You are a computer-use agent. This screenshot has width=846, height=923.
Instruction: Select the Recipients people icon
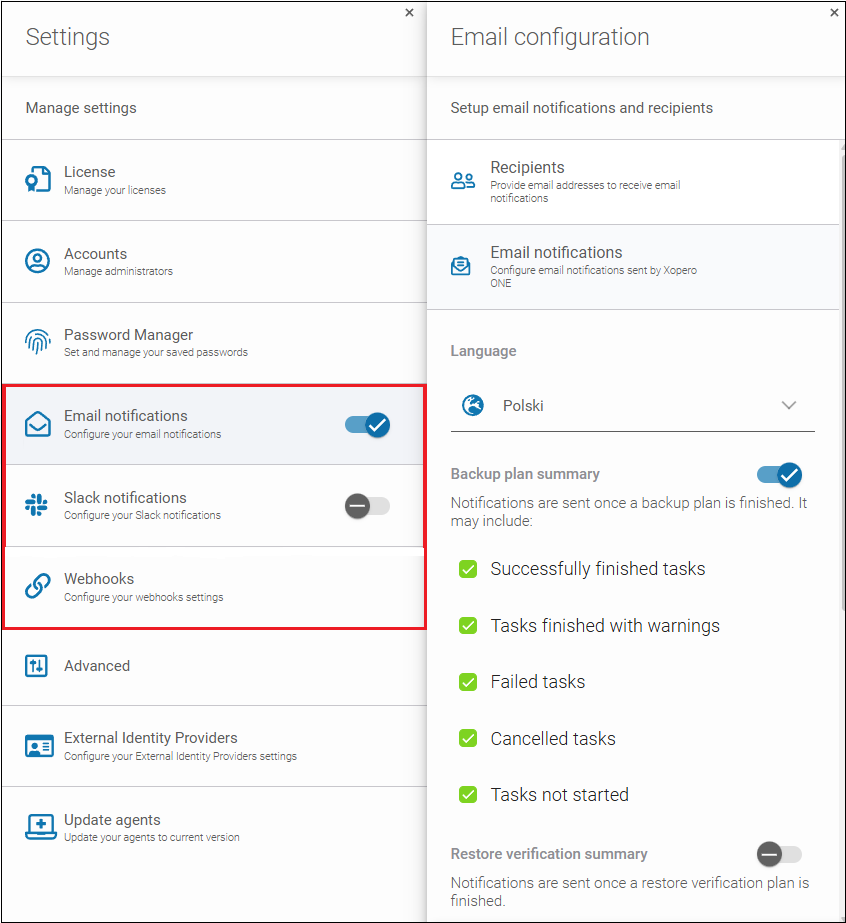(461, 180)
